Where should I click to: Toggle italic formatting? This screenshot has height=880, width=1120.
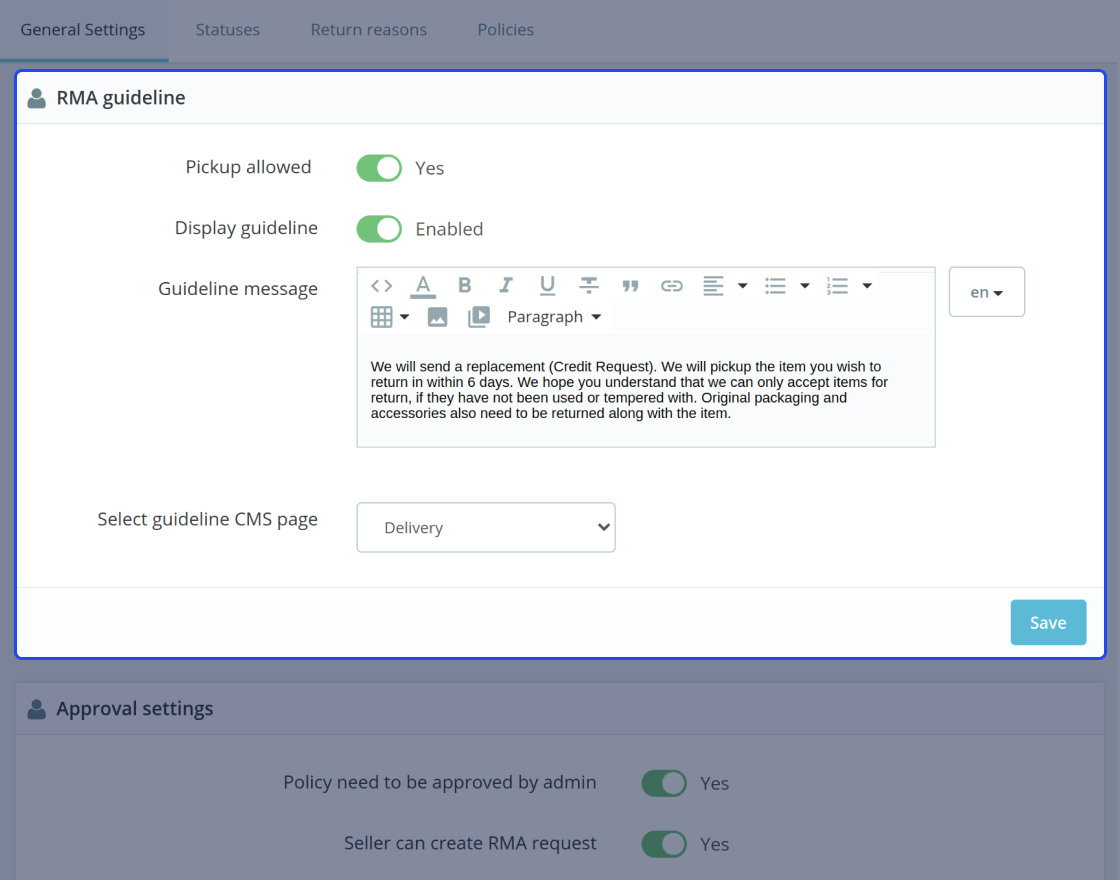pyautogui.click(x=506, y=286)
